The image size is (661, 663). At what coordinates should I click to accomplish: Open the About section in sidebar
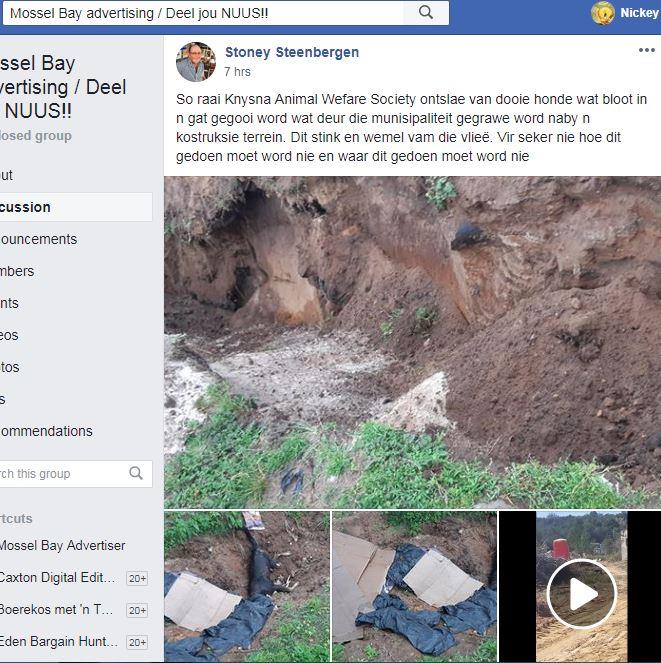[x=6, y=175]
